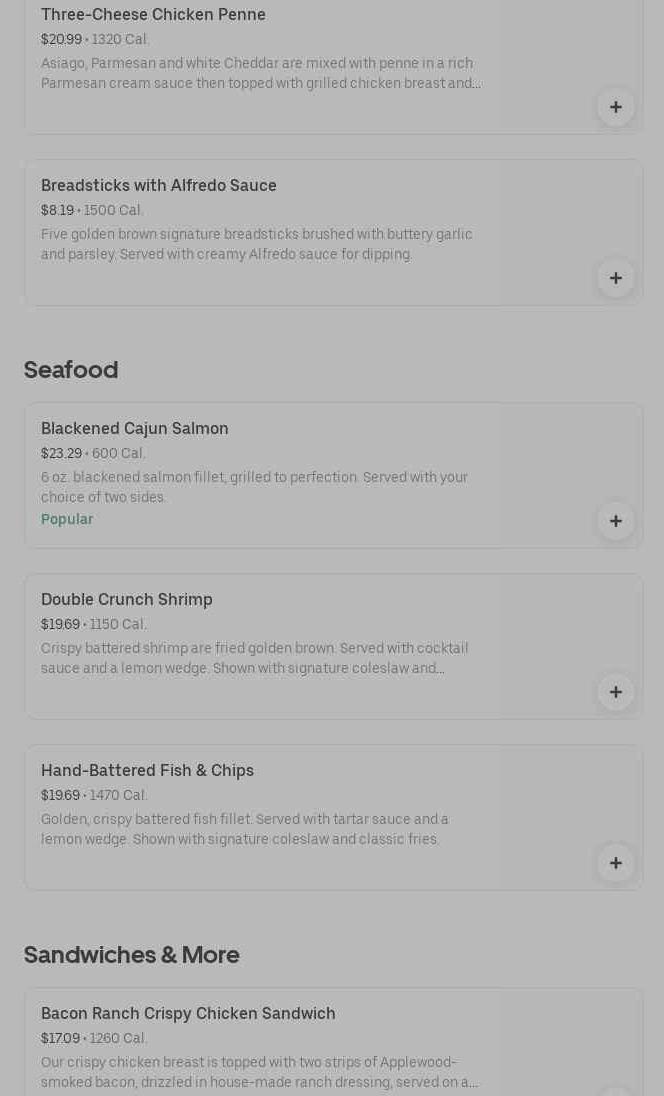
Task: Open the Double Crunch Shrimp title
Action: [127, 599]
